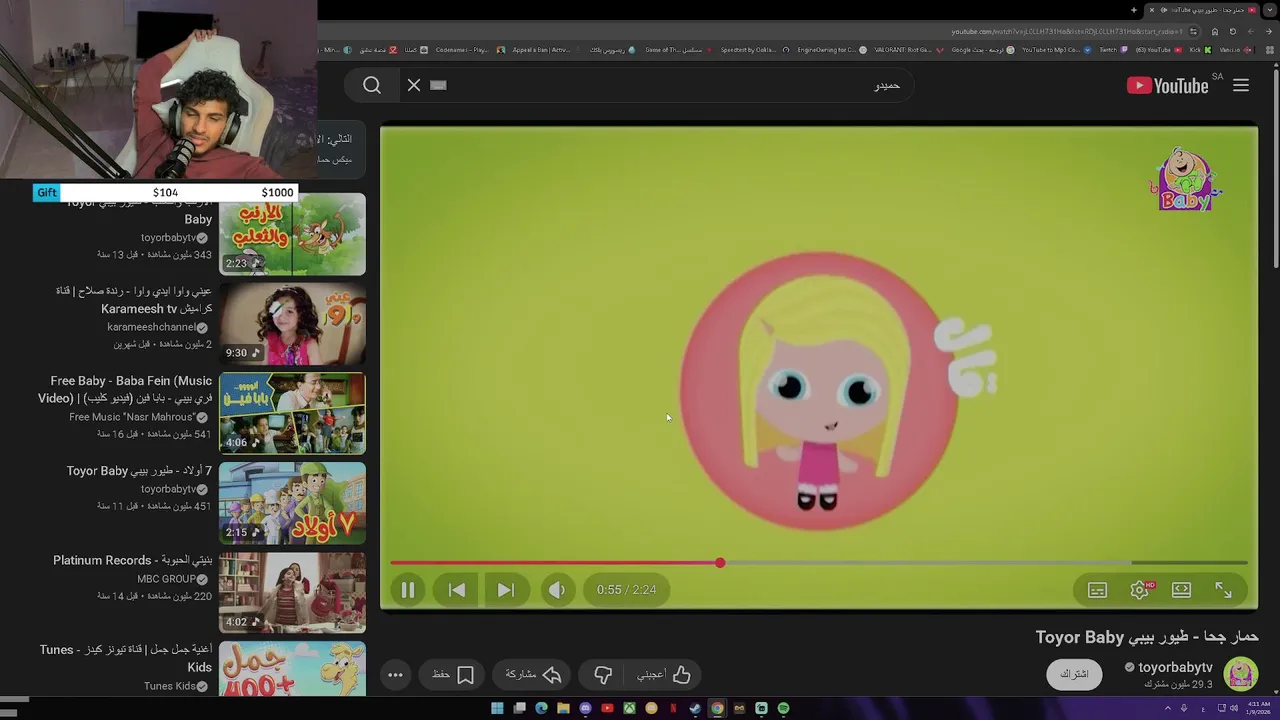
Task: Open the '7 أولاد - Toyor Baby' title
Action: pos(139,471)
